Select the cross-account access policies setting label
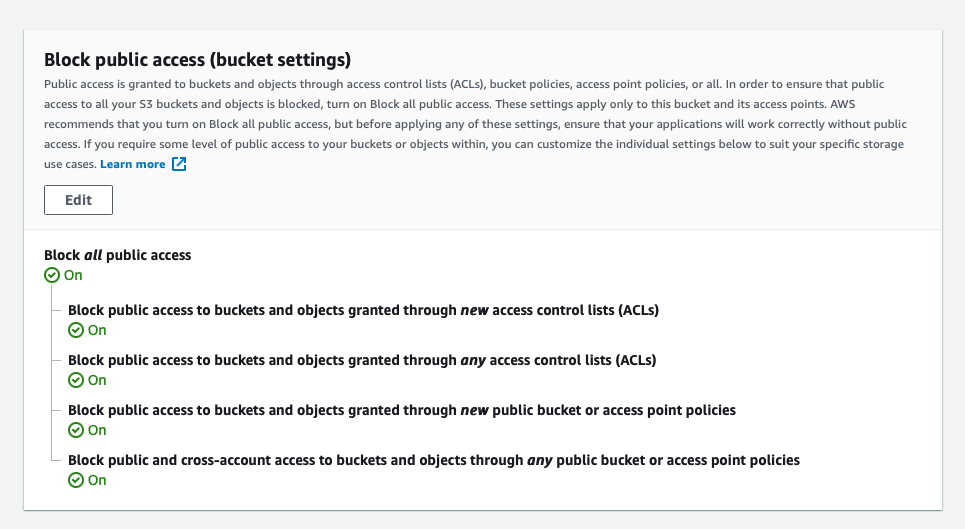965x529 pixels. (x=433, y=460)
